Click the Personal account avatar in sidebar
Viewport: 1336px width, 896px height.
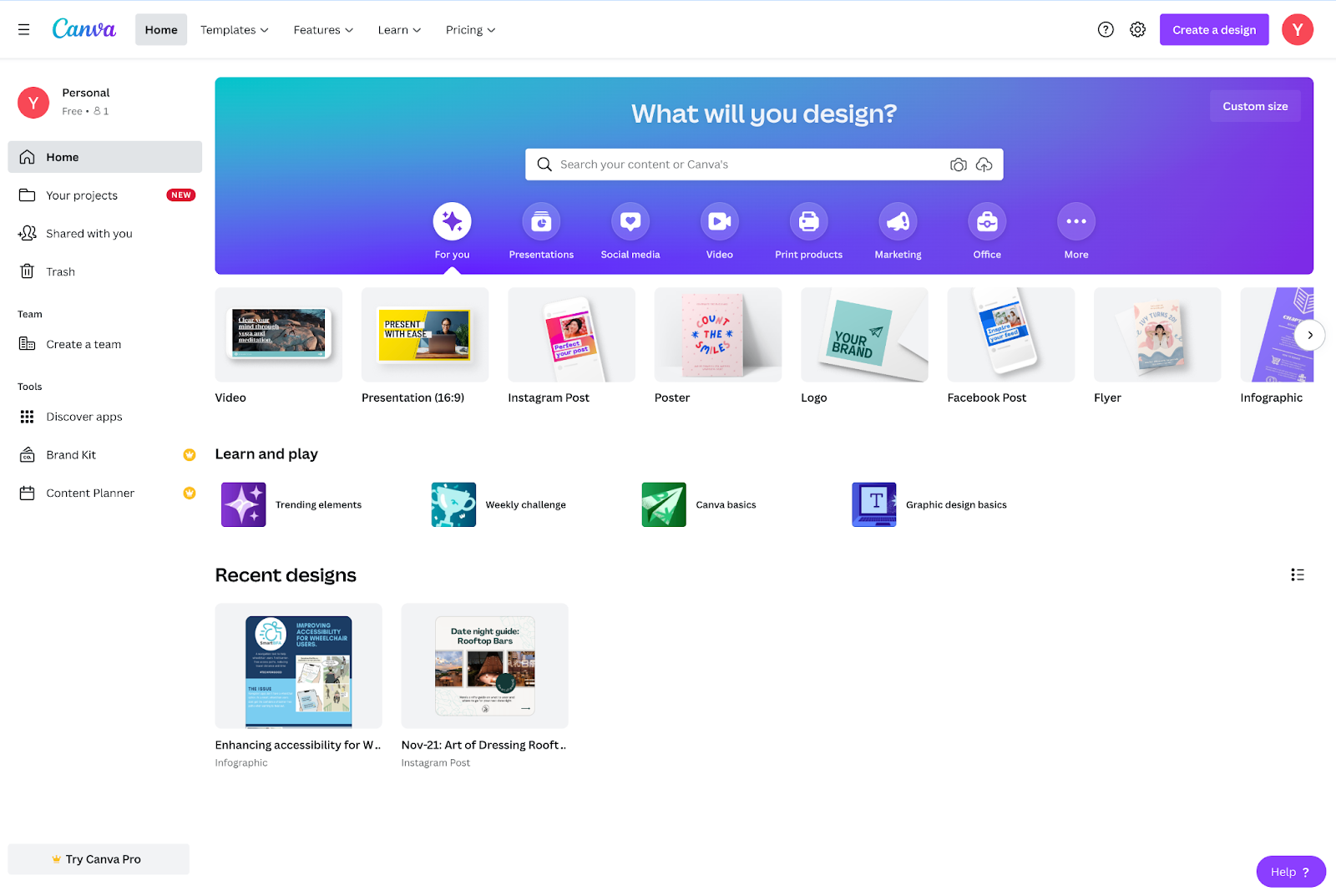33,103
